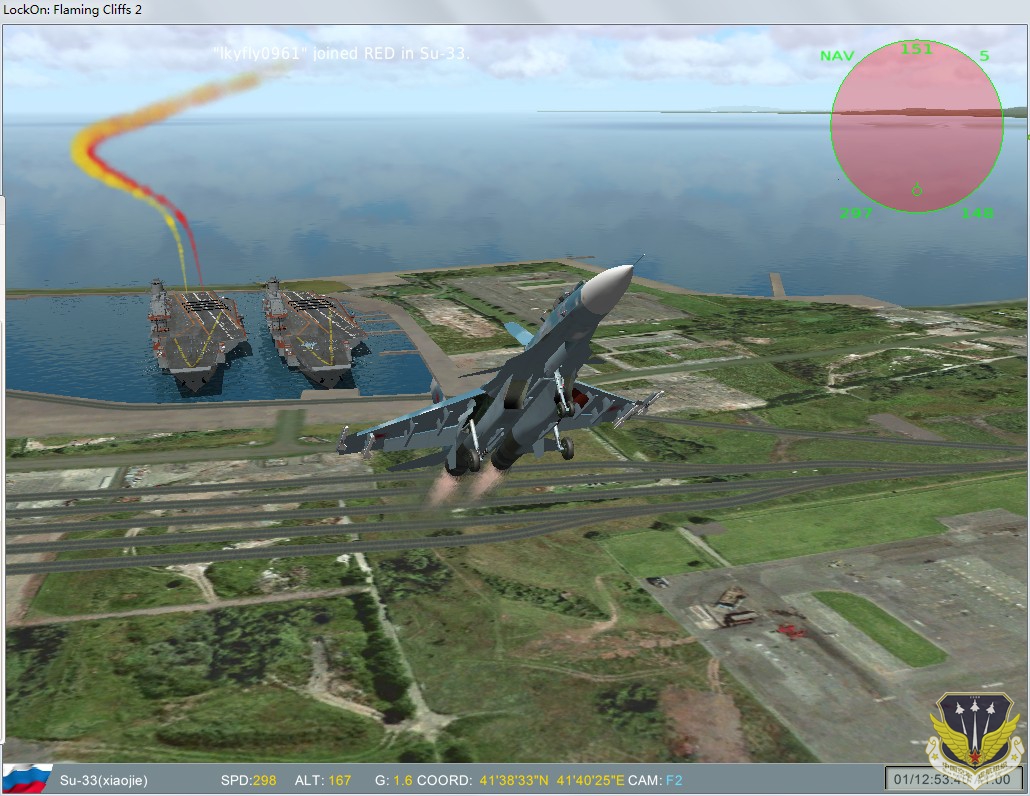Viewport: 1030px width, 796px height.
Task: Click the Russian flag icon in the status bar
Action: point(27,779)
